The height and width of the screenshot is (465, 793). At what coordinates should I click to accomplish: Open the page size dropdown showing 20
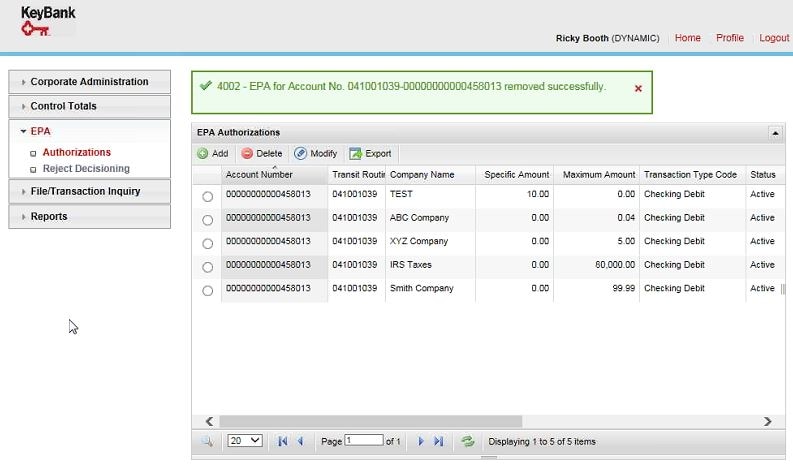click(245, 441)
